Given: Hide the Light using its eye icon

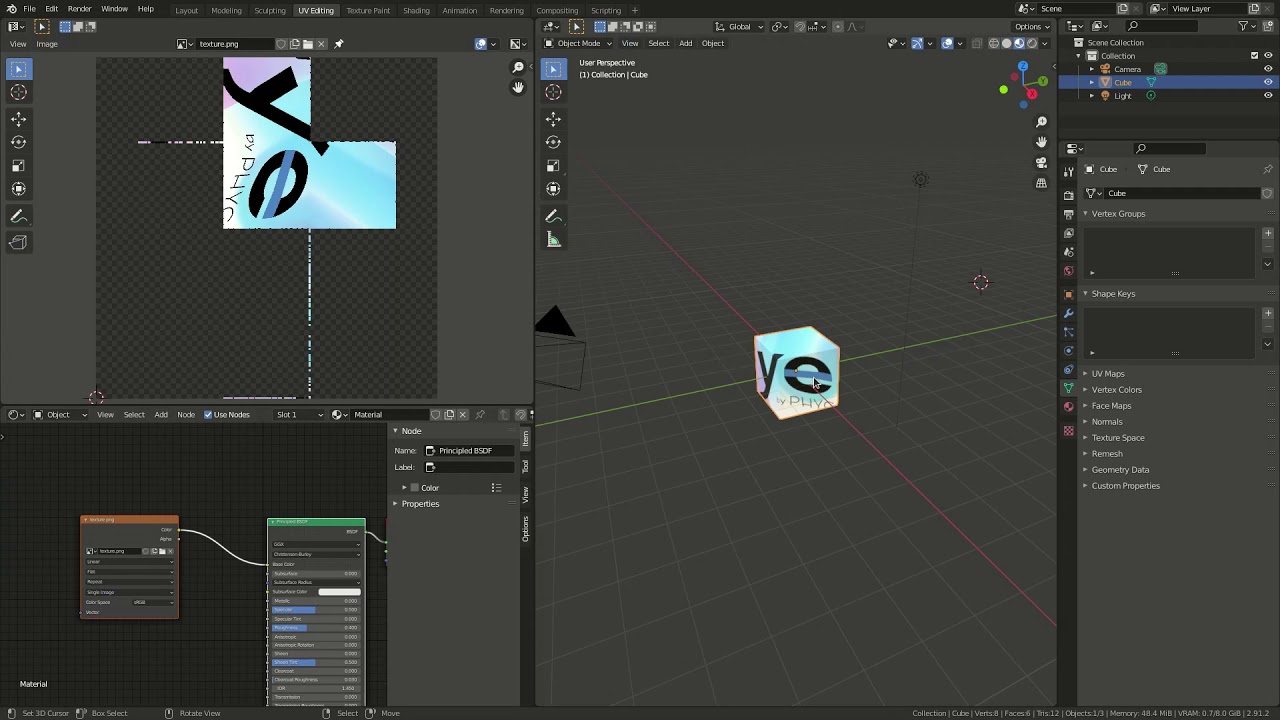Looking at the screenshot, I should 1268,96.
